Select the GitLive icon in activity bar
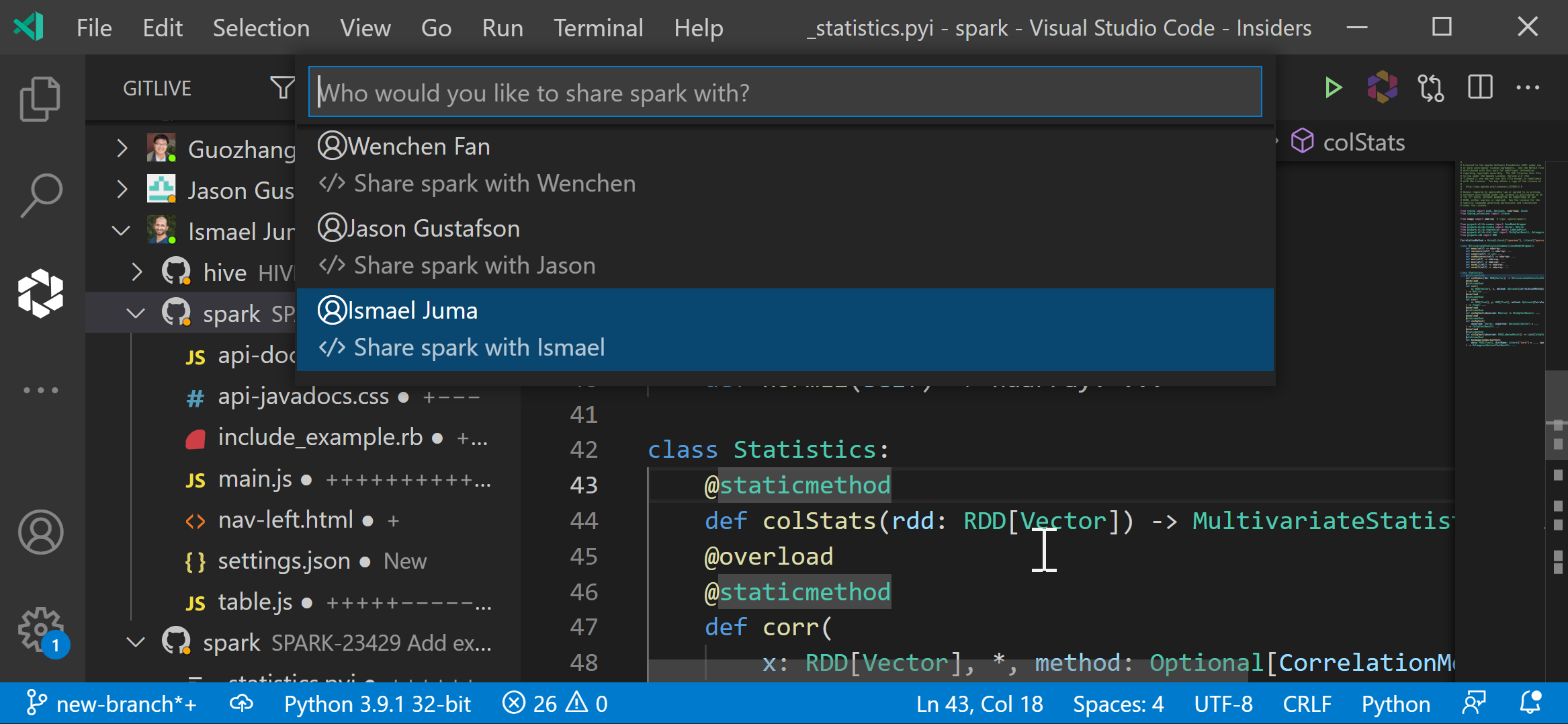 [40, 292]
